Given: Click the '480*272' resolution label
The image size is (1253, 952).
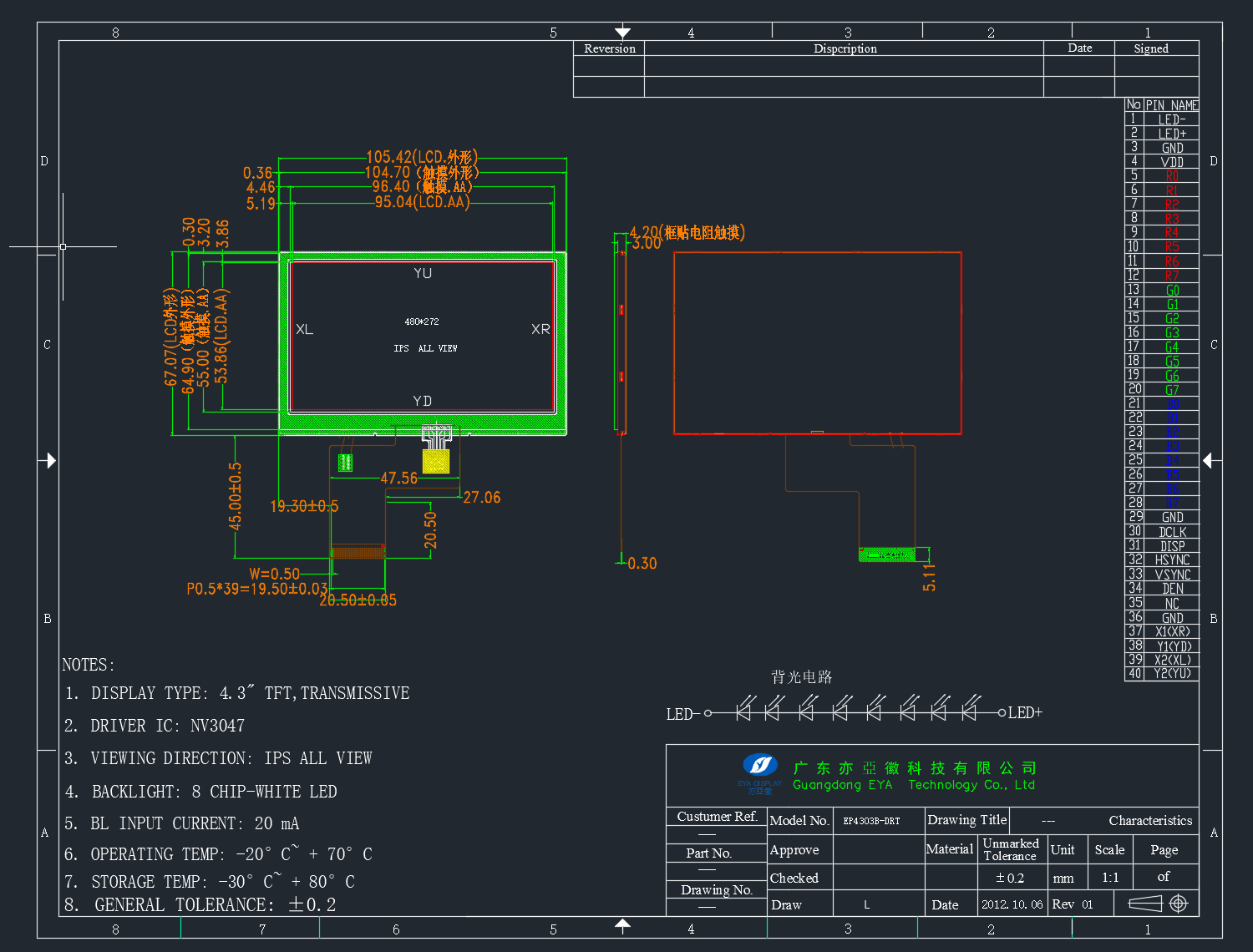Looking at the screenshot, I should pyautogui.click(x=422, y=322).
